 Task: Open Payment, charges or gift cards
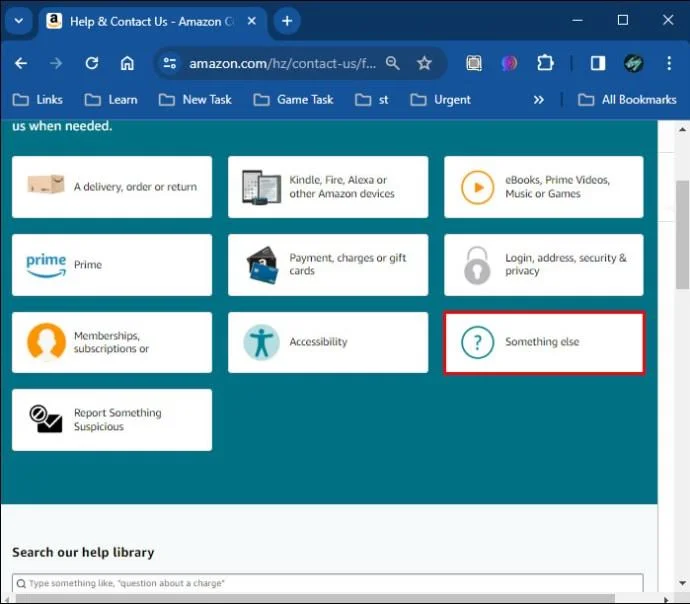pos(328,265)
